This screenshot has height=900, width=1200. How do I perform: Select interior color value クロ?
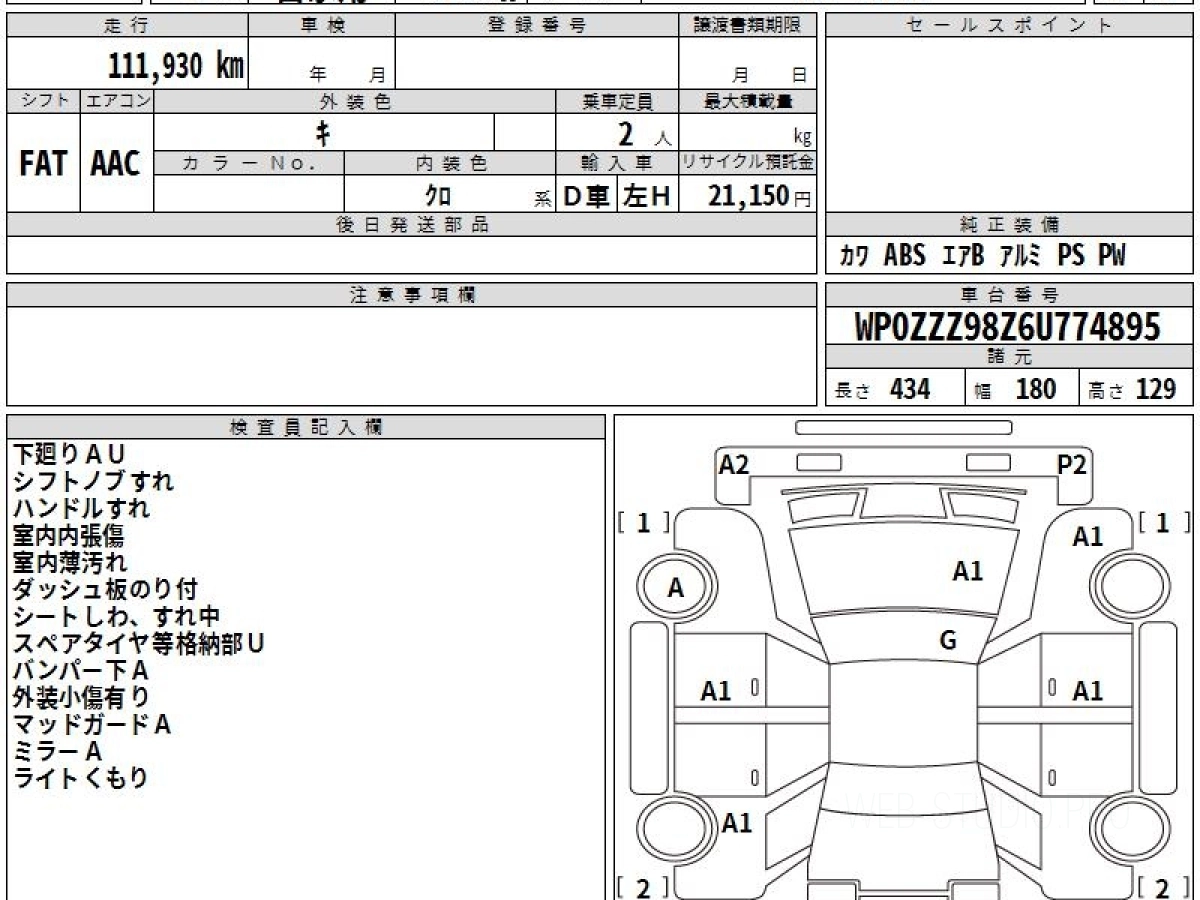[438, 196]
